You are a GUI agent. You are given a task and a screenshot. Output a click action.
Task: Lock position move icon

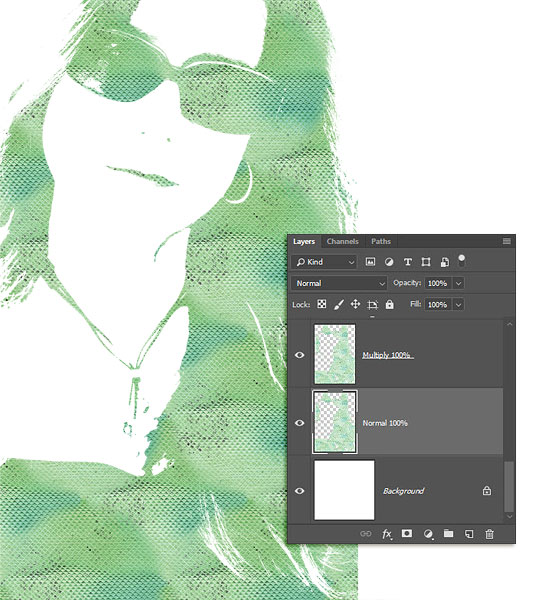point(355,304)
